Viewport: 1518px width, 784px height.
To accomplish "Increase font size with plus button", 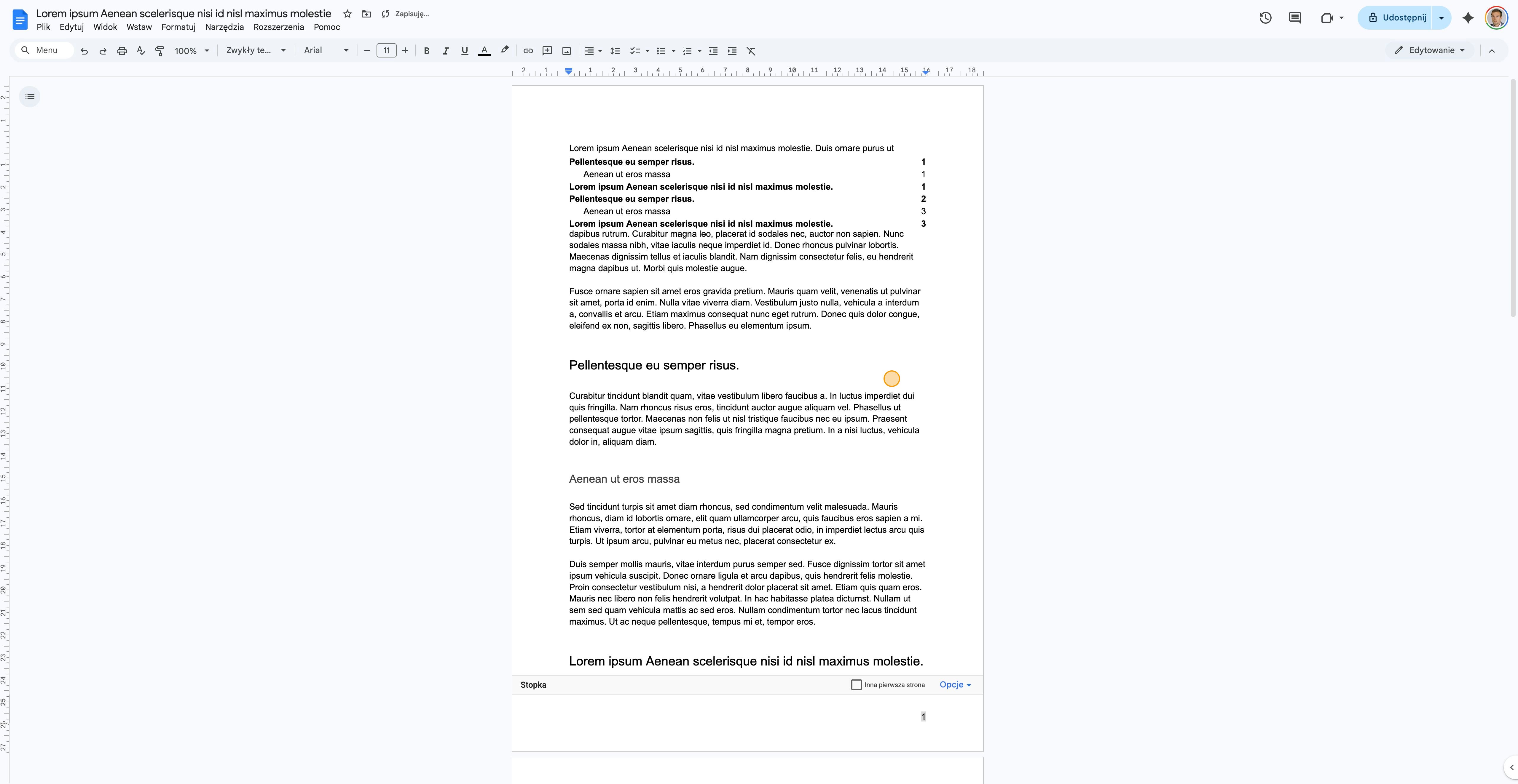I will point(405,51).
